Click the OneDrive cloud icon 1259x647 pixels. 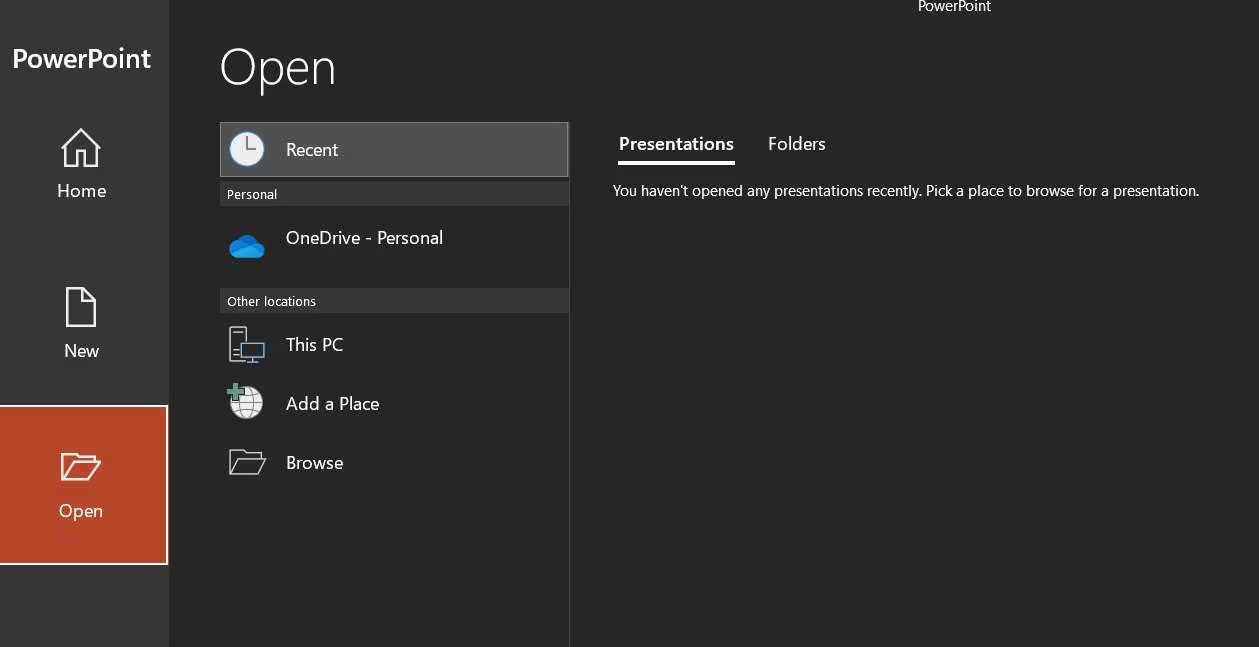(247, 246)
